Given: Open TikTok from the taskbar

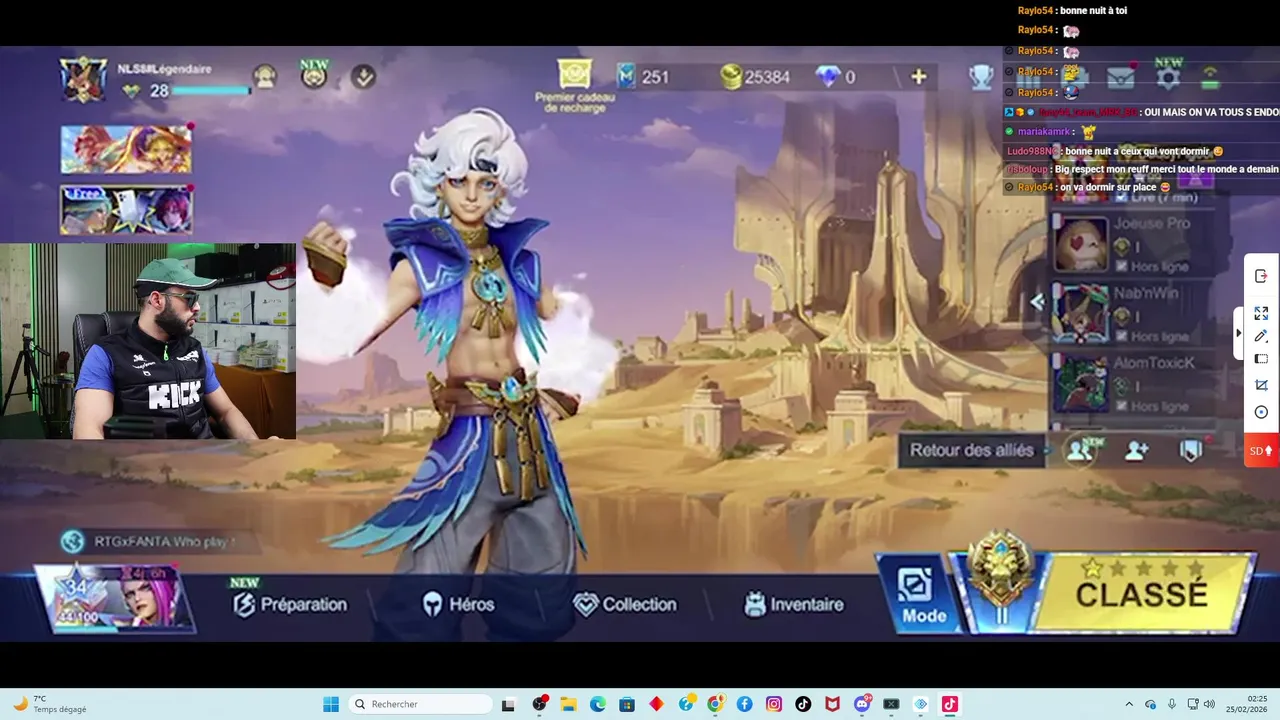Looking at the screenshot, I should 803,704.
